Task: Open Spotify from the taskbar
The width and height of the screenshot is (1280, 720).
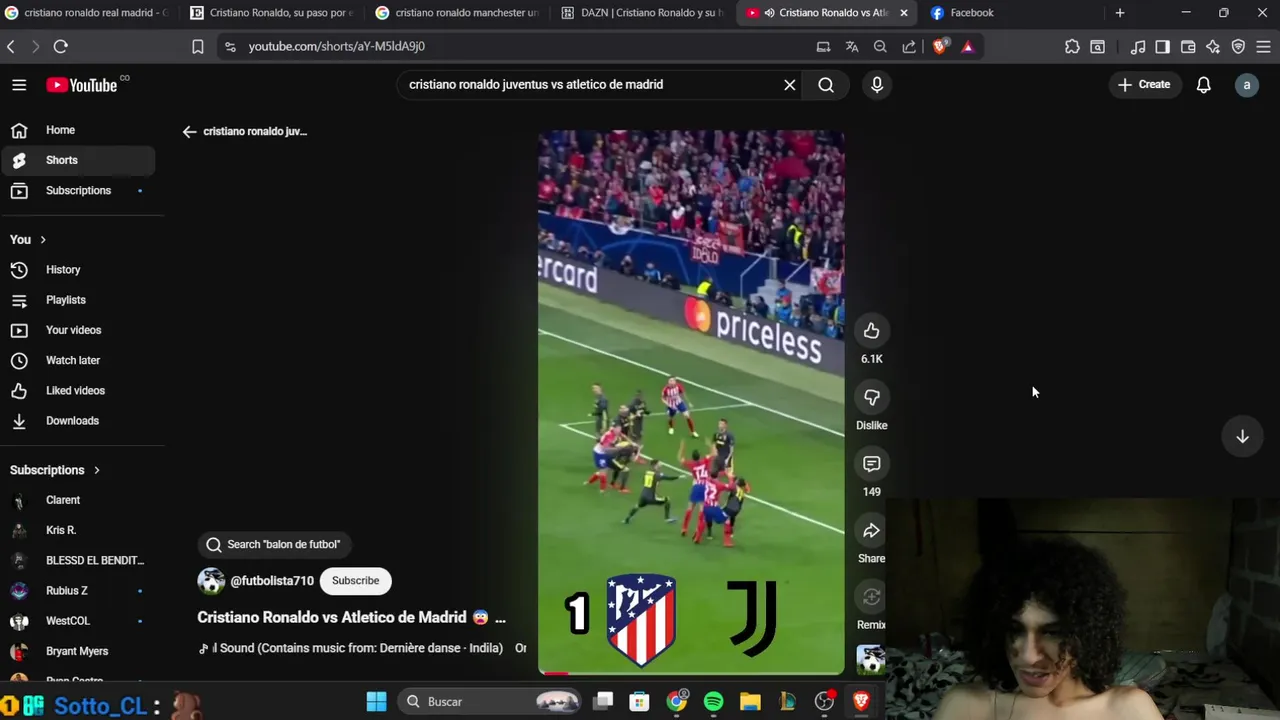Action: [713, 702]
